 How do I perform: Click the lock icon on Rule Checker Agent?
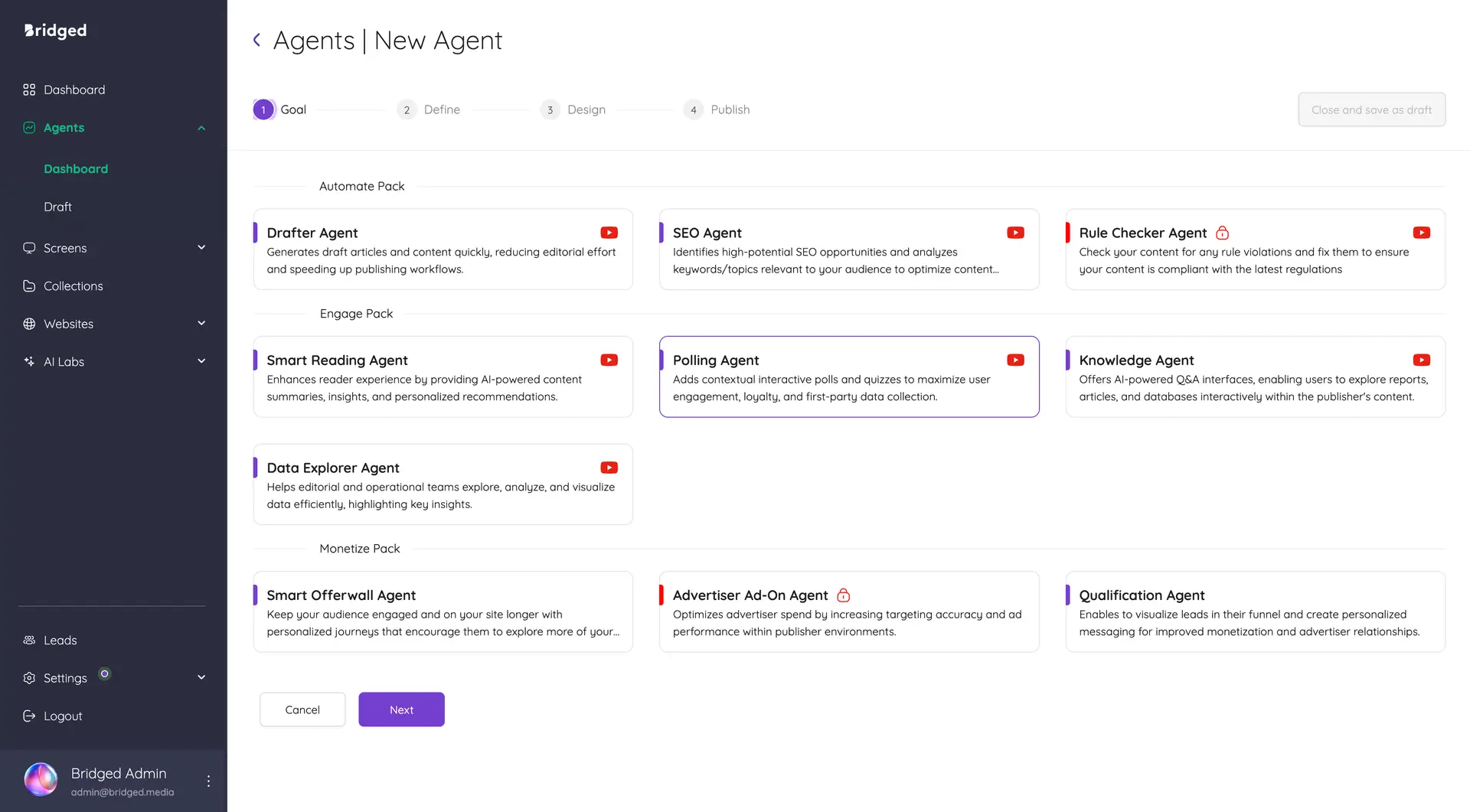point(1222,232)
